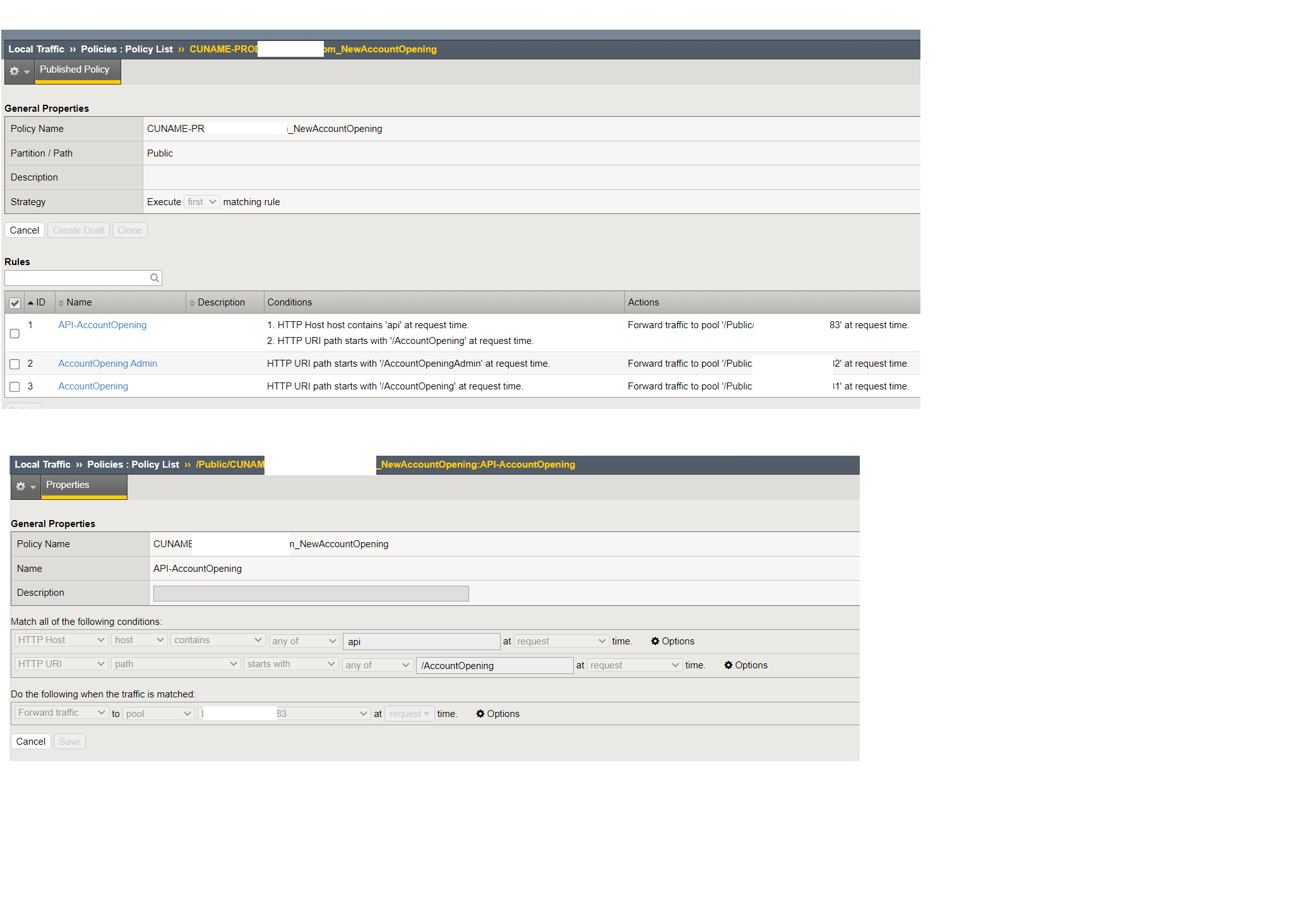Check the box for AccountOpening Admin rule
Screen dimensions: 1308x924
15,364
